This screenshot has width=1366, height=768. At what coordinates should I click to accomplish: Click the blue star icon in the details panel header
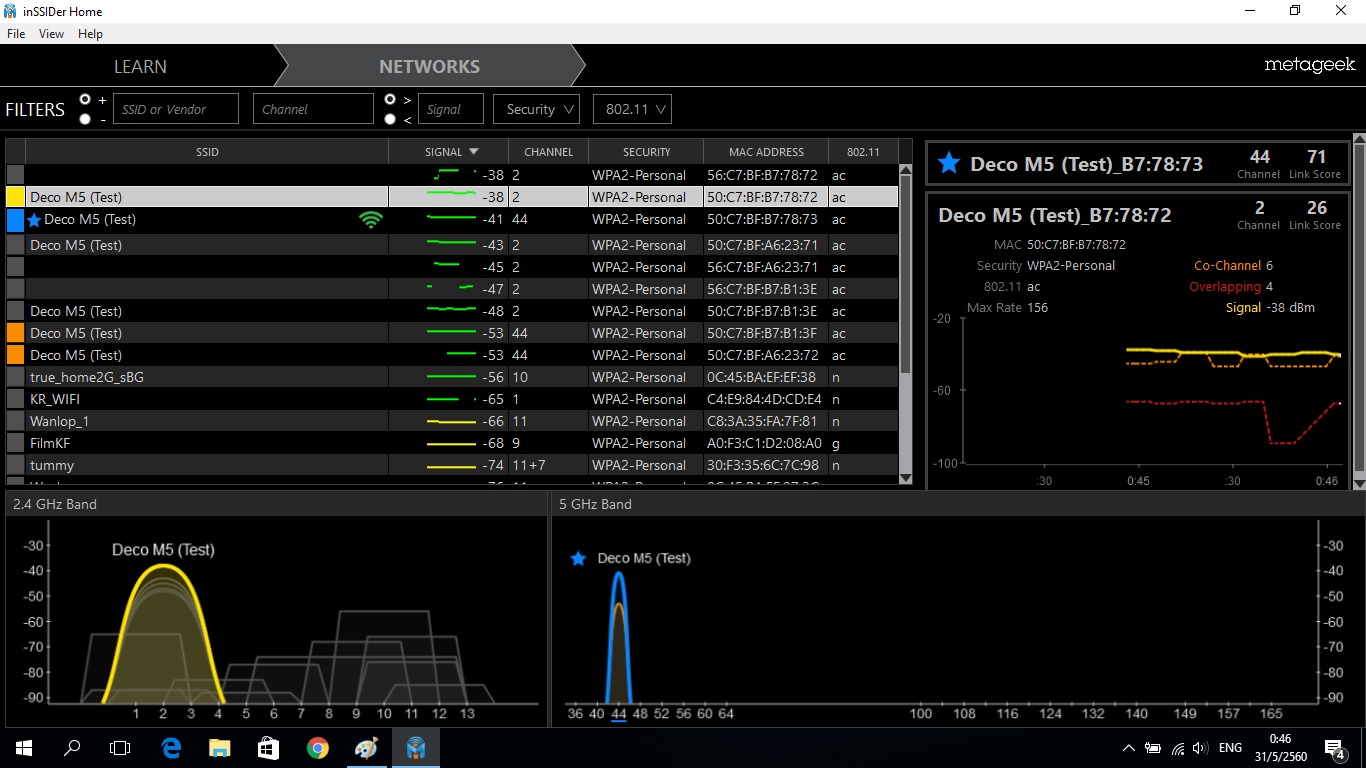[949, 164]
